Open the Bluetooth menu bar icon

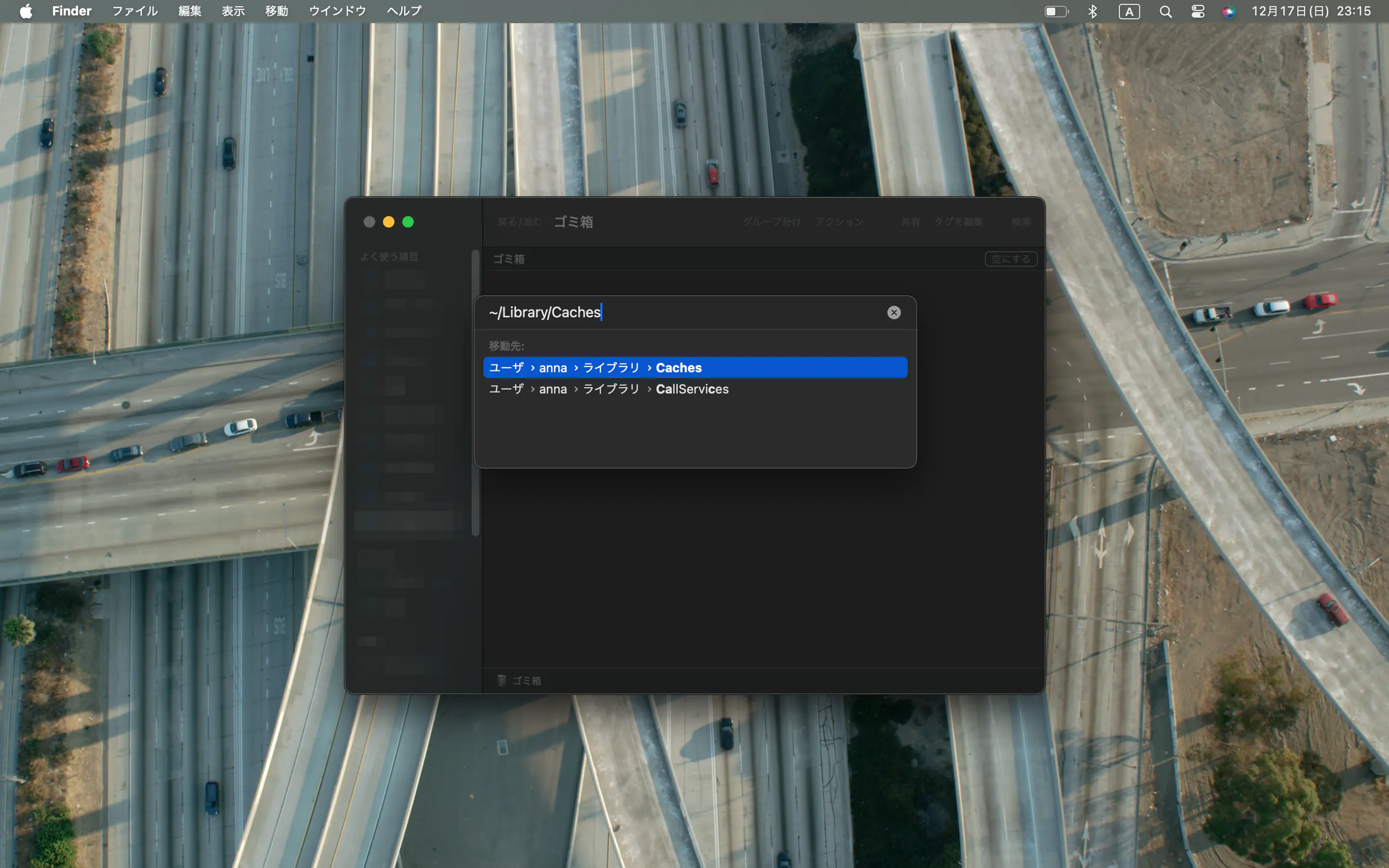point(1093,12)
